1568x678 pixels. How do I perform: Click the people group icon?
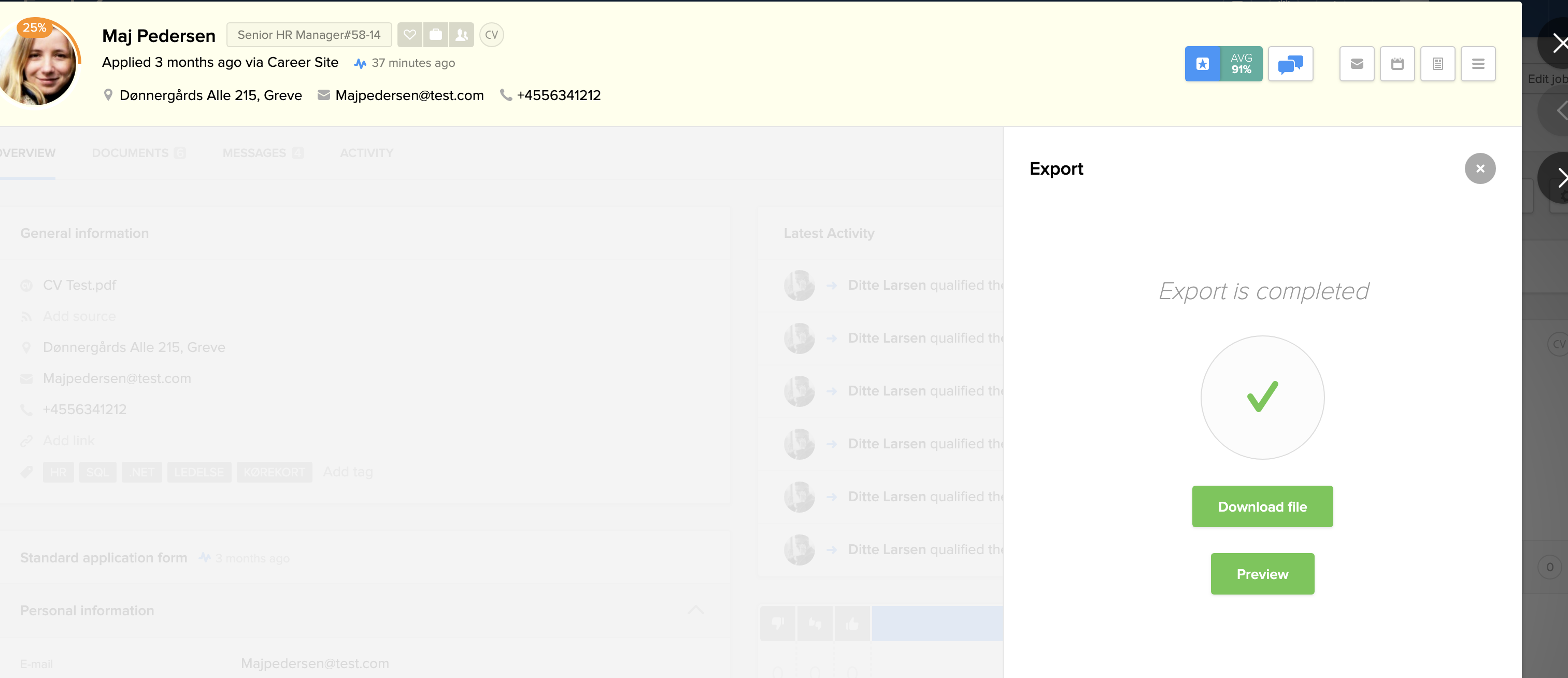(462, 35)
